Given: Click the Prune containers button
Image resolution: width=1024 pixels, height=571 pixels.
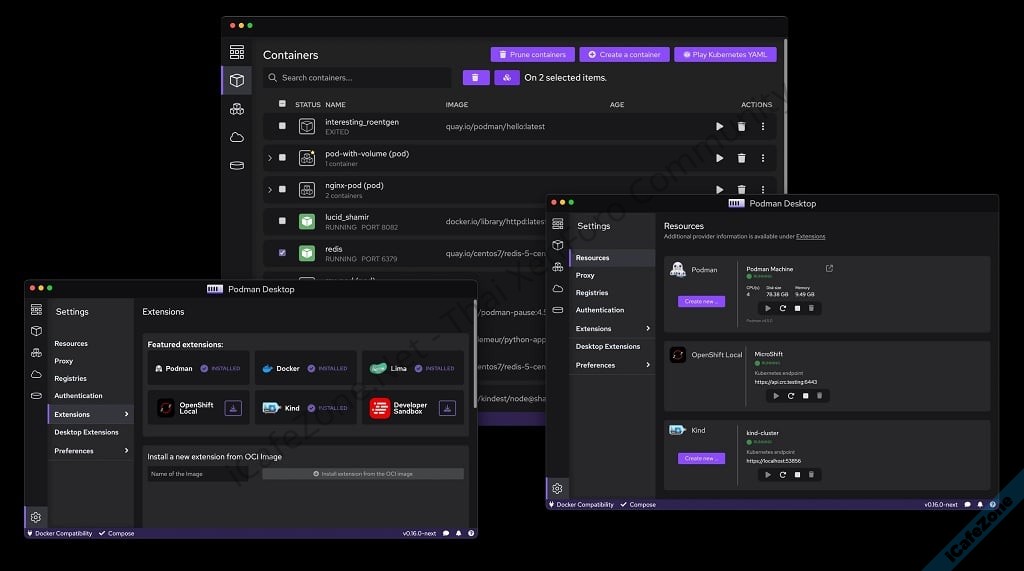Looking at the screenshot, I should click(532, 54).
